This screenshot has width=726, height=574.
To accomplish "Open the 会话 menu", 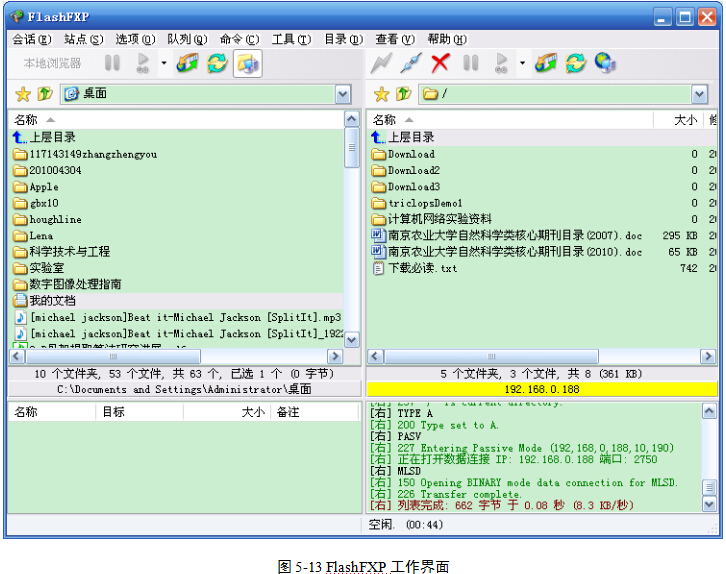I will tap(31, 40).
